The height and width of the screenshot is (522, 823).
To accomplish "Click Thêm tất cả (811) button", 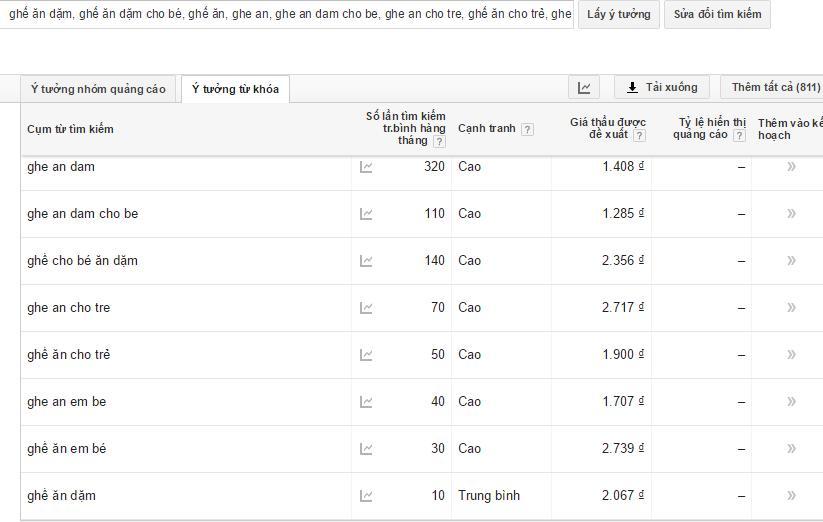I will [773, 88].
